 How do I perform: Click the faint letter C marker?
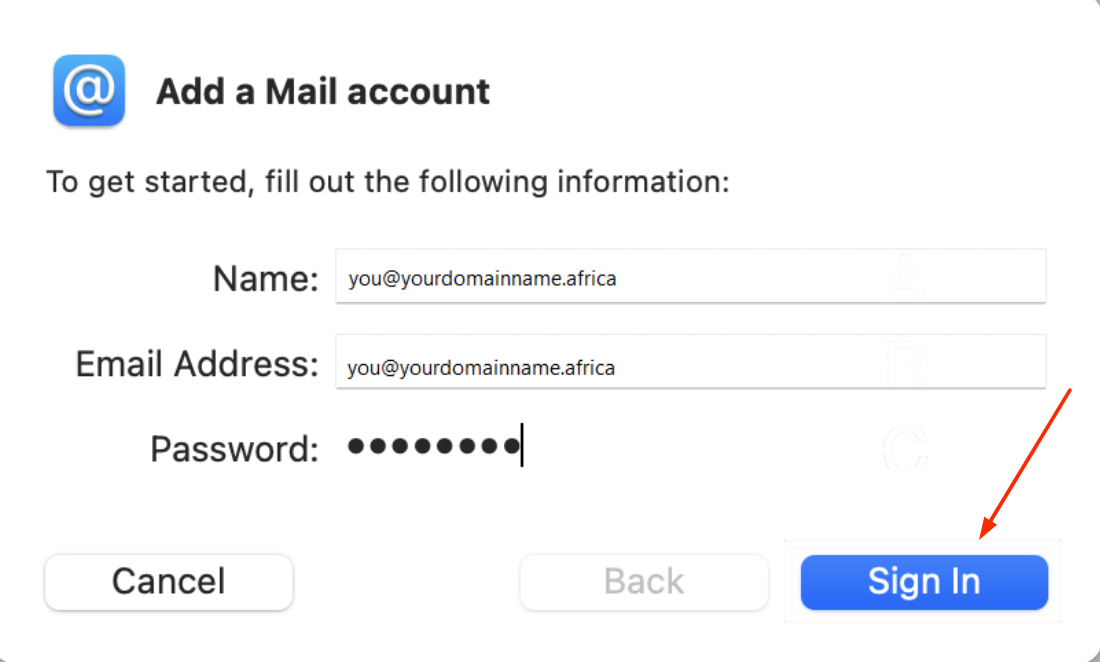click(906, 448)
